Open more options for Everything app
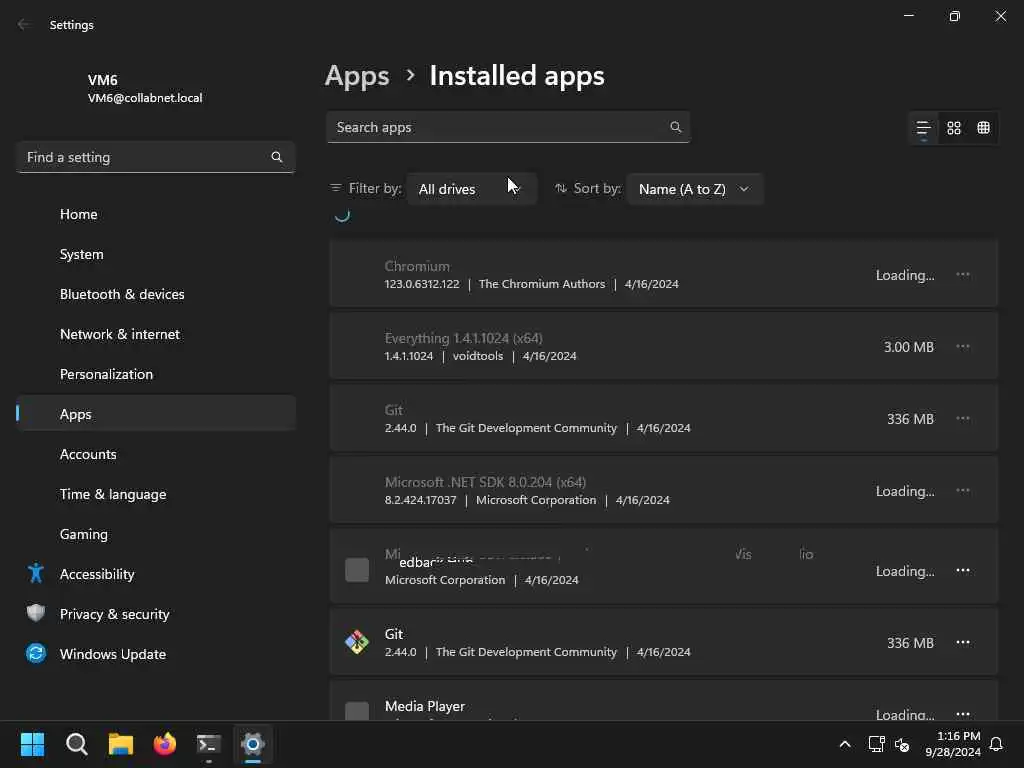This screenshot has width=1024, height=768. (963, 346)
